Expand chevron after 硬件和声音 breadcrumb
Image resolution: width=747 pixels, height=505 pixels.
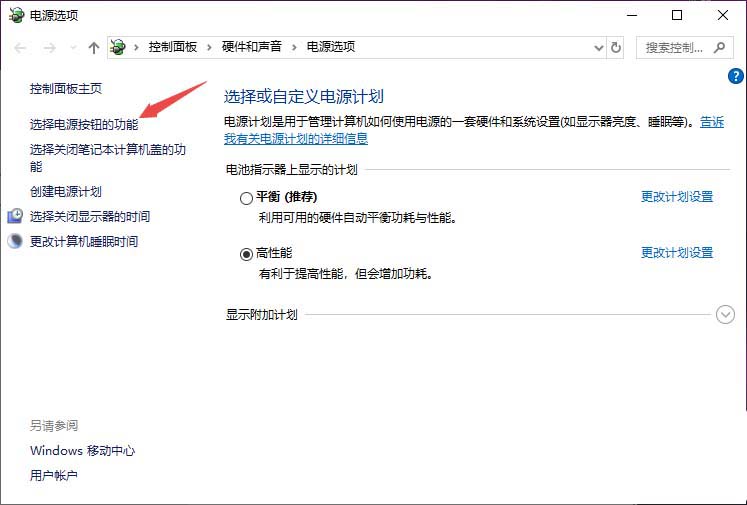(294, 47)
